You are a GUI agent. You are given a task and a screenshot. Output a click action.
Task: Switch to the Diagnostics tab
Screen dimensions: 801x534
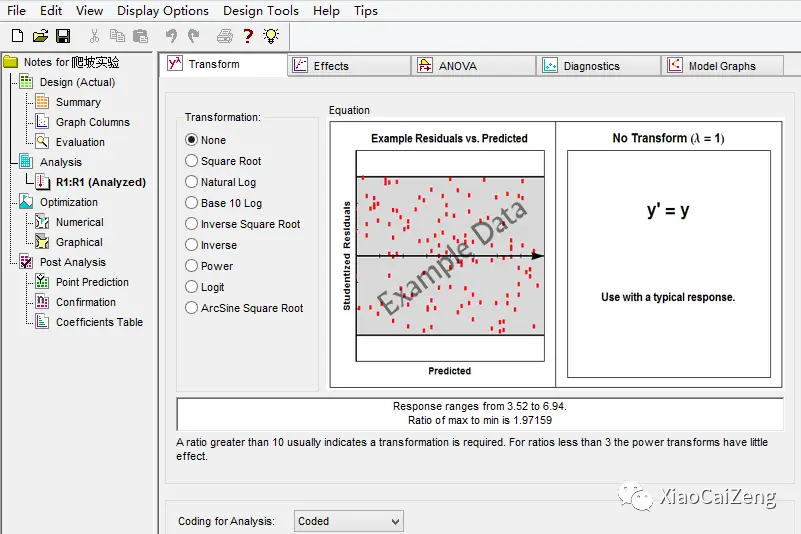coord(599,66)
